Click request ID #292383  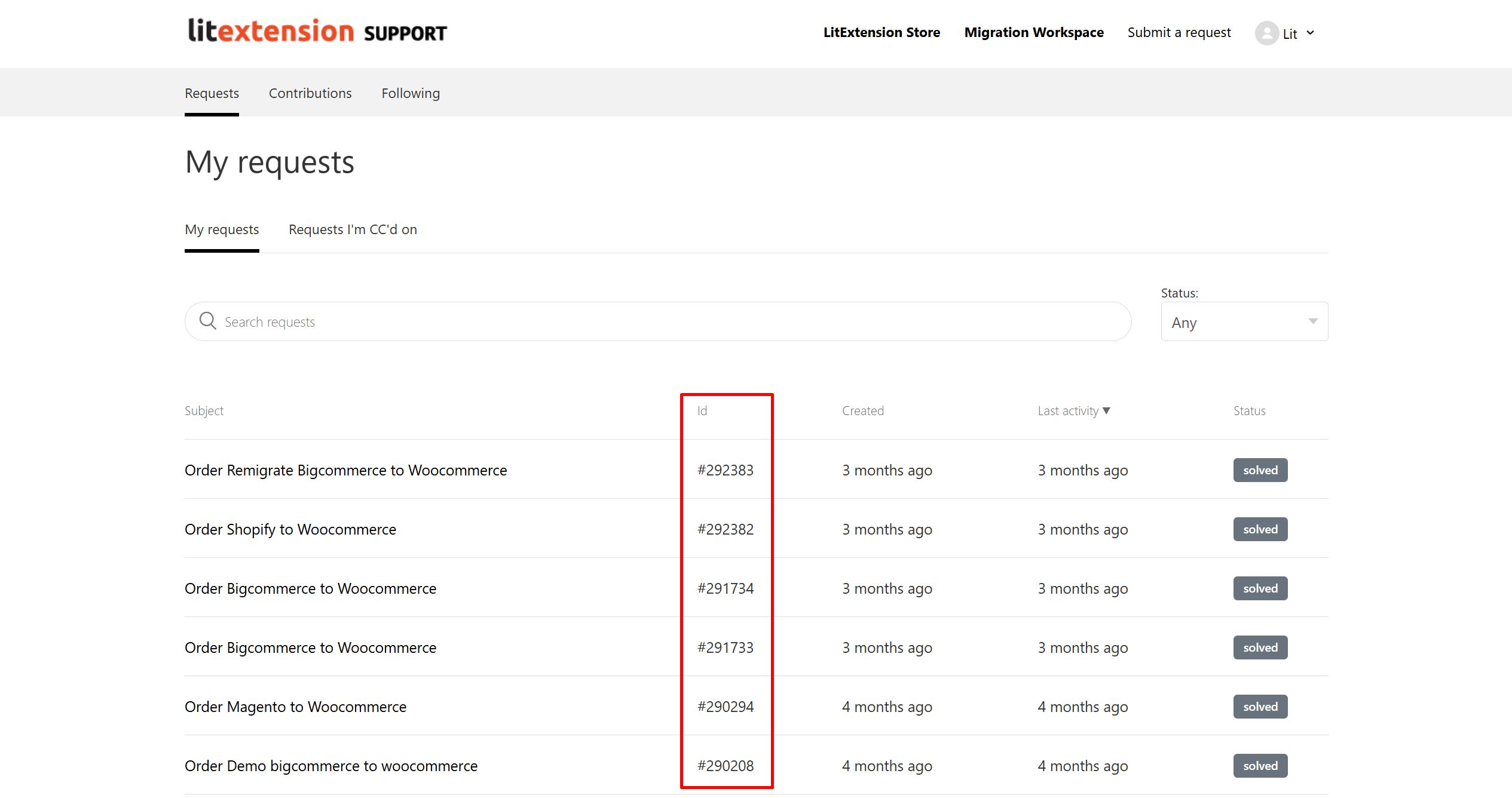click(726, 470)
